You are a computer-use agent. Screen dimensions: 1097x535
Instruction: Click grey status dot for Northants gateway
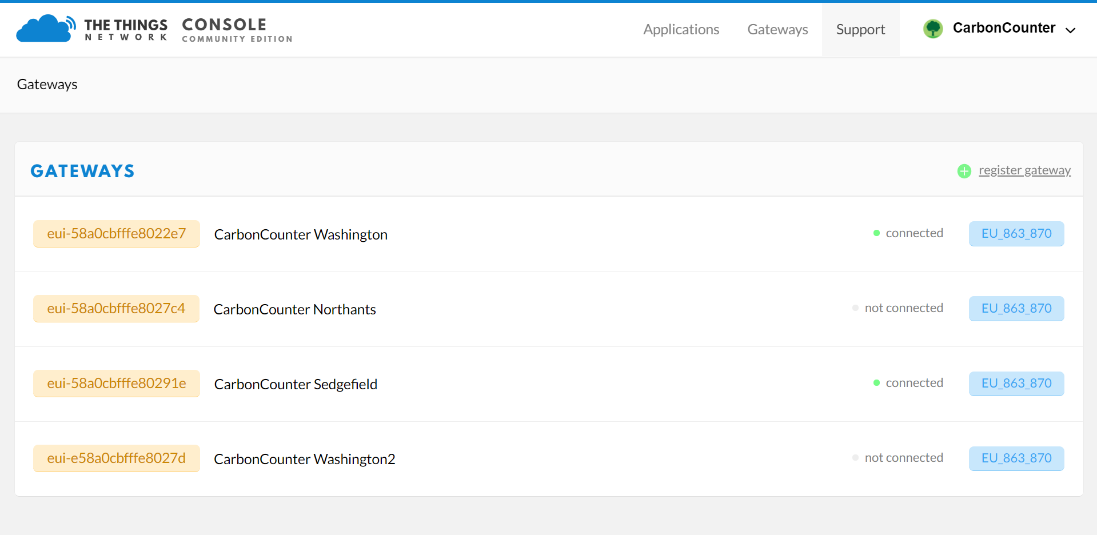pyautogui.click(x=855, y=308)
